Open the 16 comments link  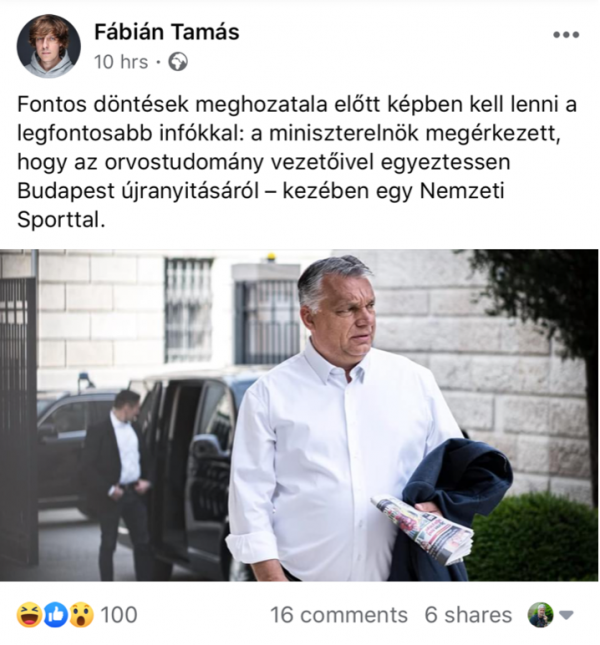pyautogui.click(x=339, y=615)
